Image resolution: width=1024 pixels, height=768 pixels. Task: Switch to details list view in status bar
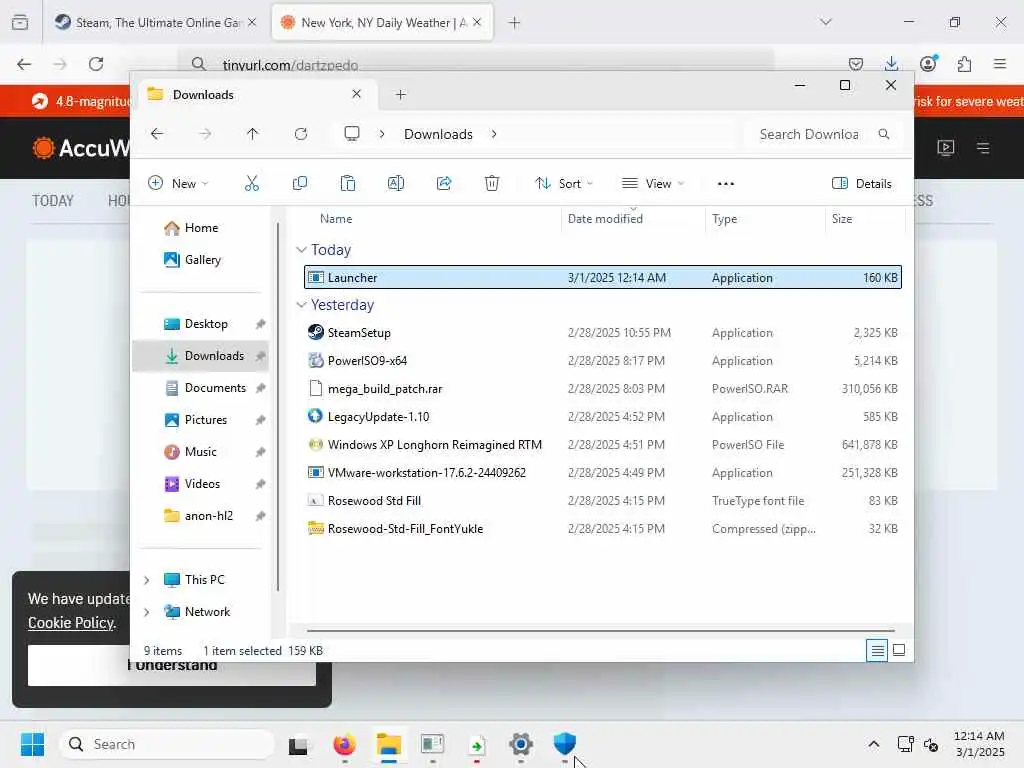click(877, 650)
